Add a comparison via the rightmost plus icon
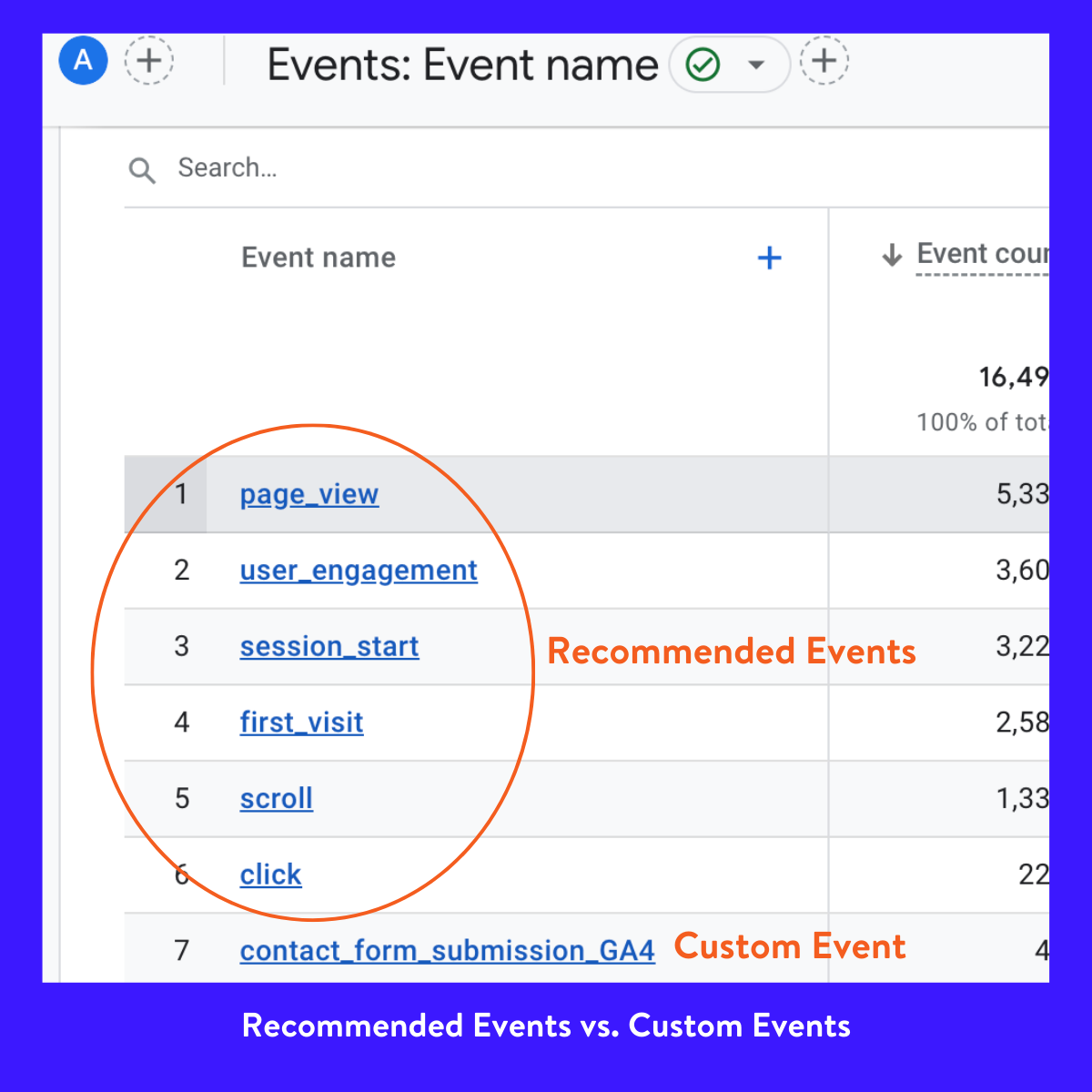 (824, 61)
